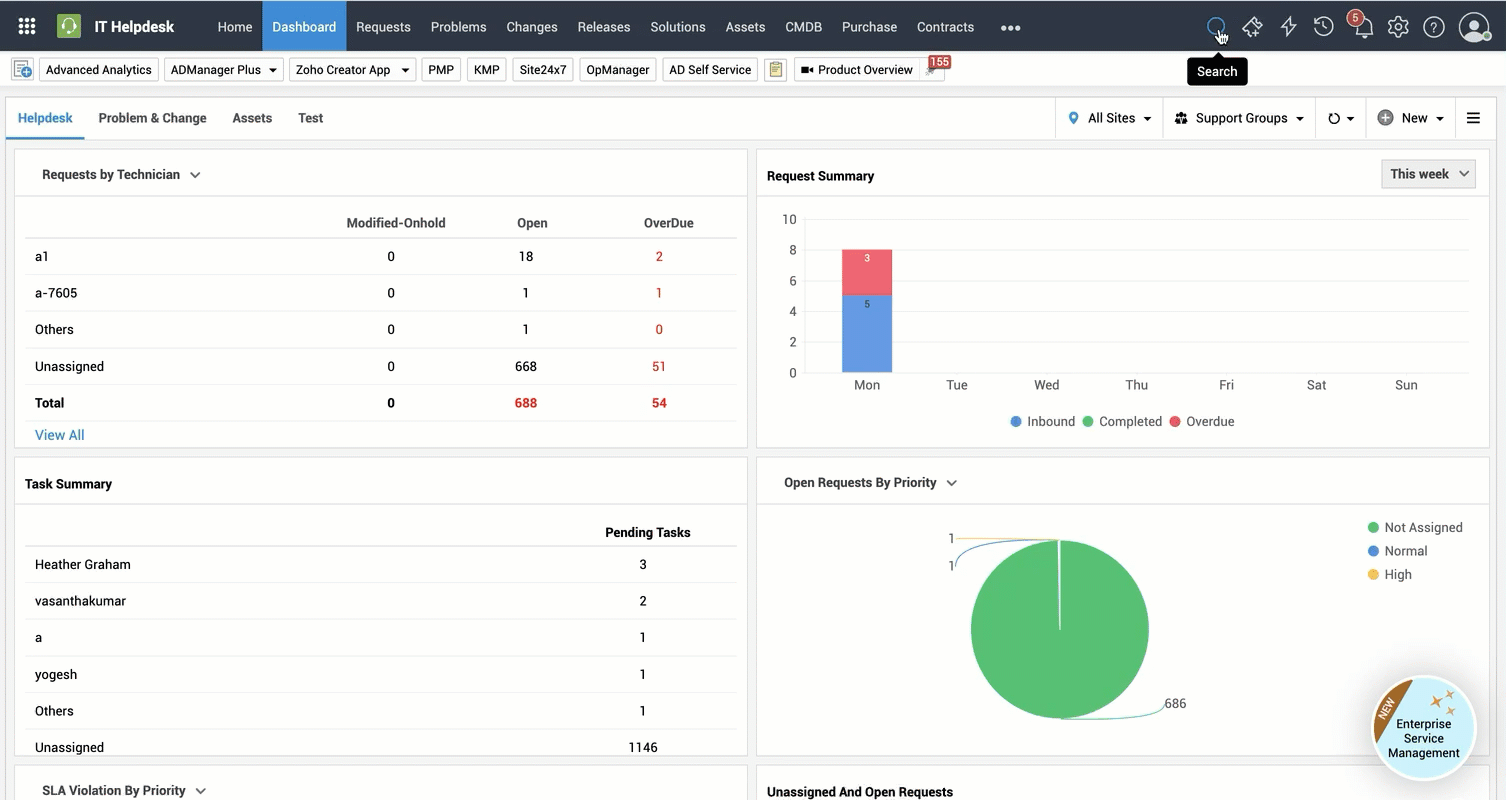The height and width of the screenshot is (800, 1506).
Task: Switch to the Problem & Change tab
Action: 152,118
